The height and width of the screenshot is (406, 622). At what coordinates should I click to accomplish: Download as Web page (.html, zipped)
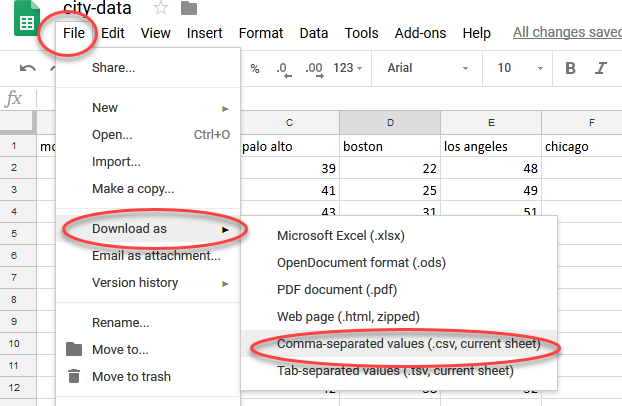(399, 317)
